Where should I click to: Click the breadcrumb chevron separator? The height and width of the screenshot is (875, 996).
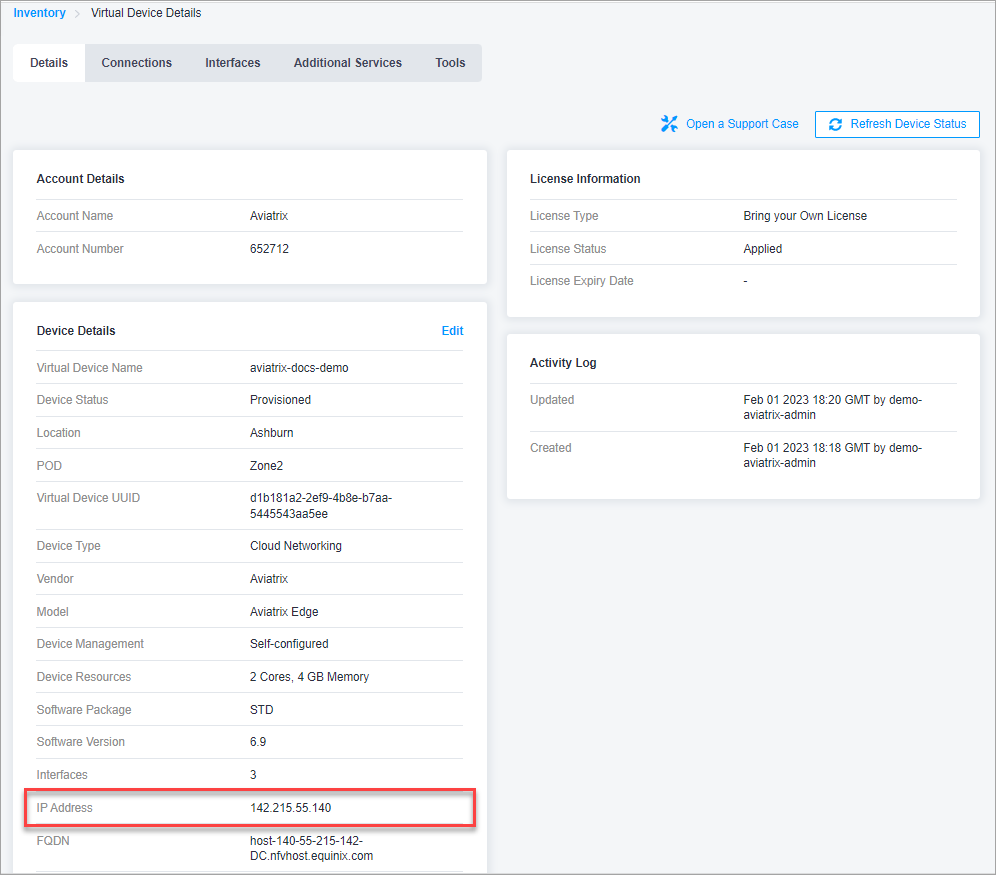pyautogui.click(x=78, y=13)
